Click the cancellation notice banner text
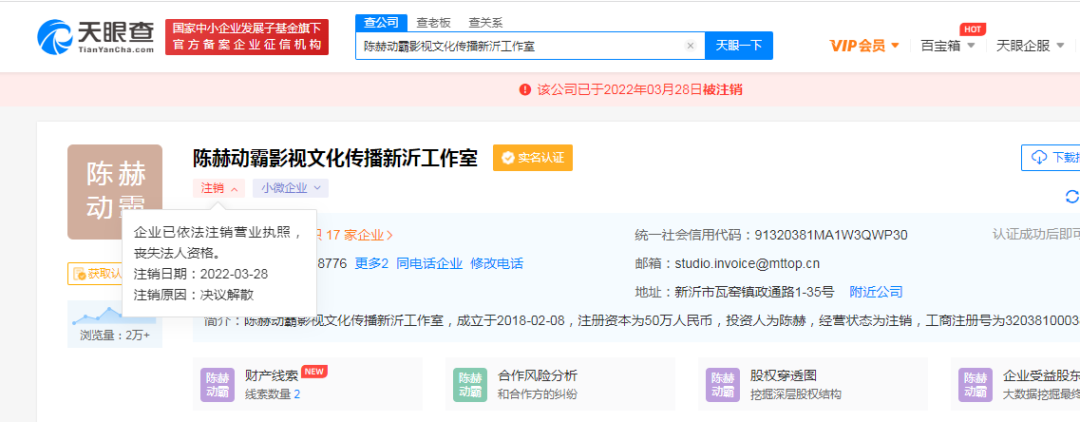Image resolution: width=1080 pixels, height=422 pixels. point(640,89)
